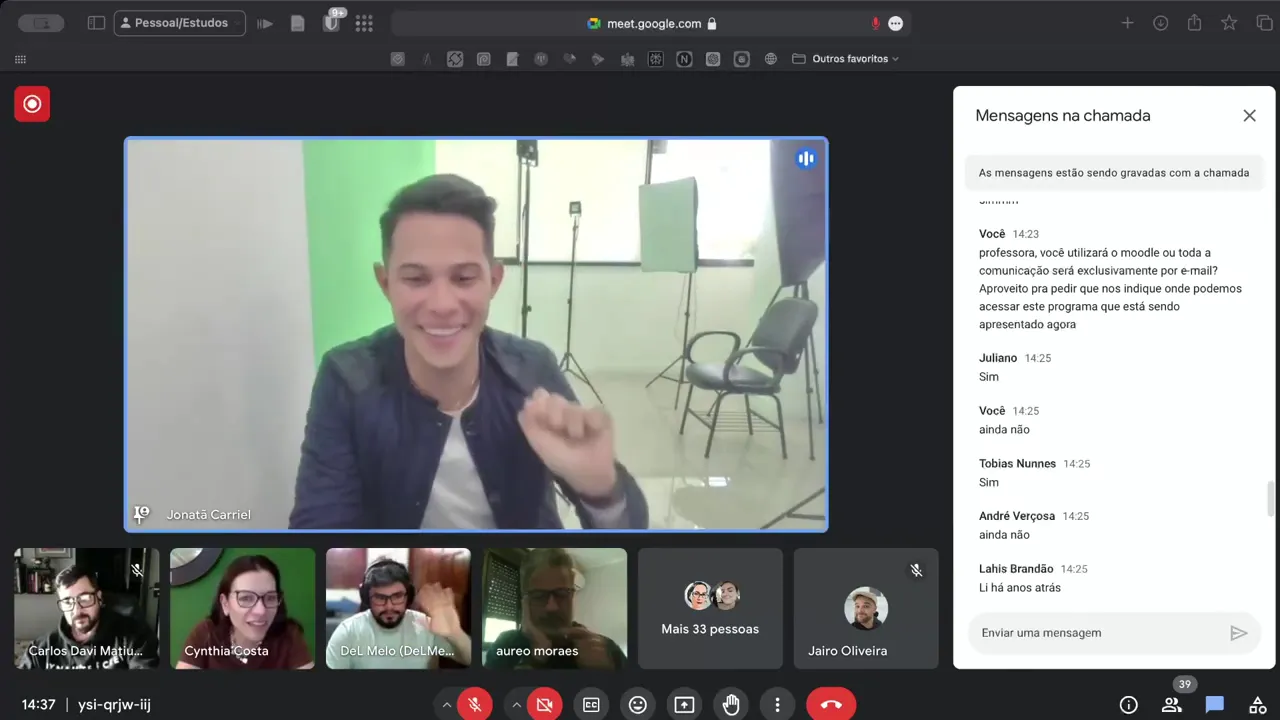Open the emoji reactions picker
The width and height of the screenshot is (1280, 720).
(637, 705)
